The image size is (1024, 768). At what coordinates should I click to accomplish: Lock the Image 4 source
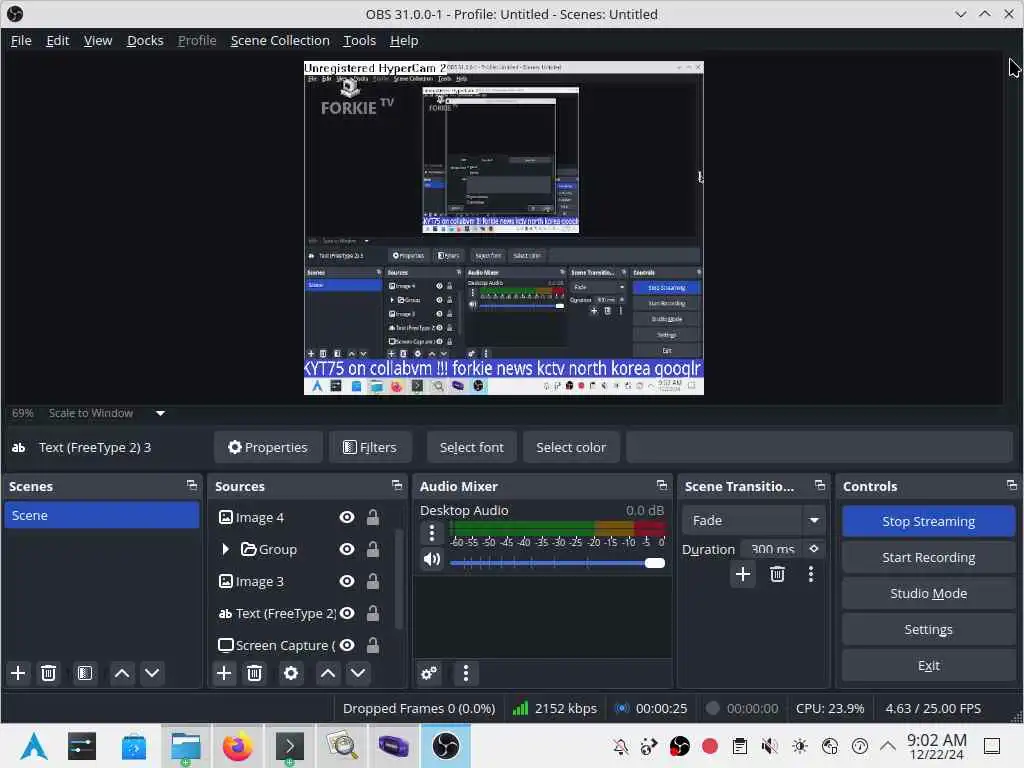click(373, 517)
